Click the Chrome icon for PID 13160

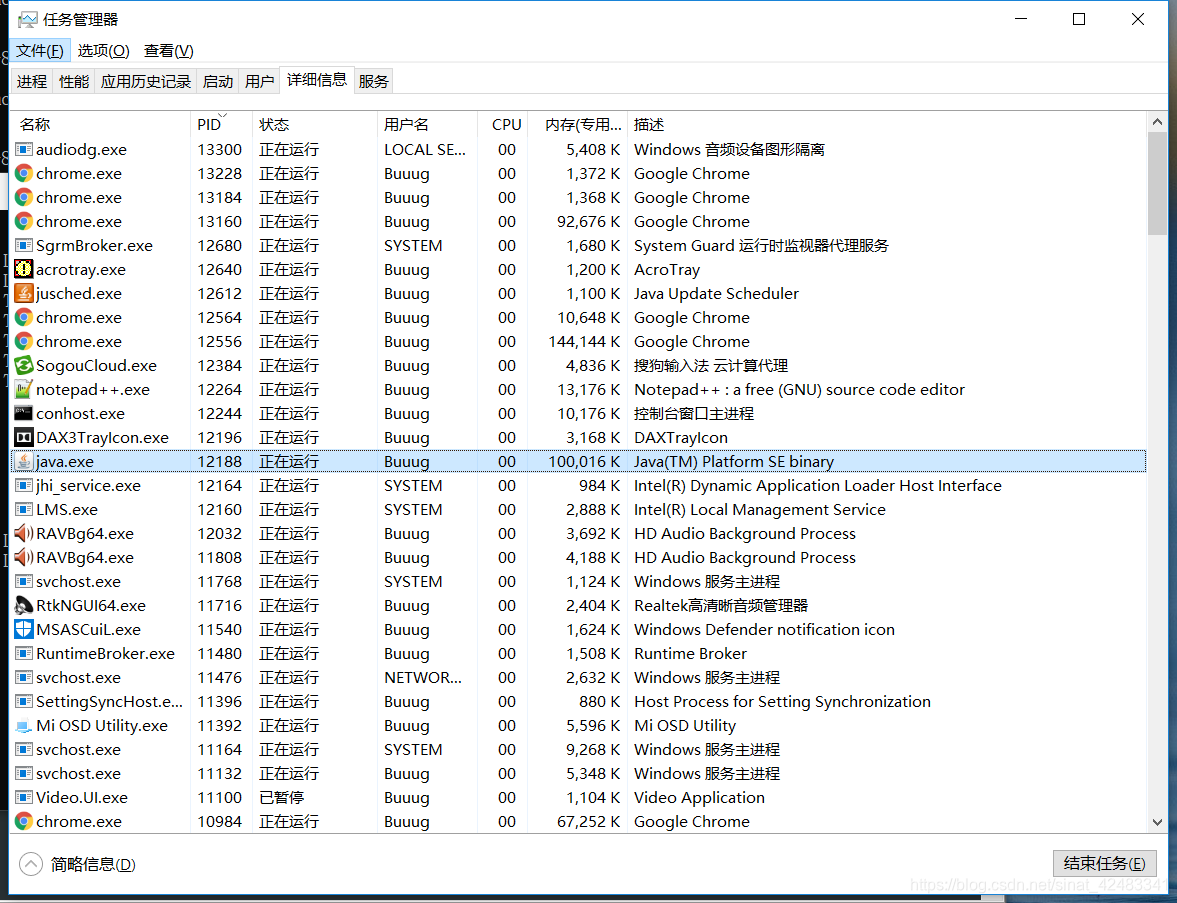pos(24,221)
